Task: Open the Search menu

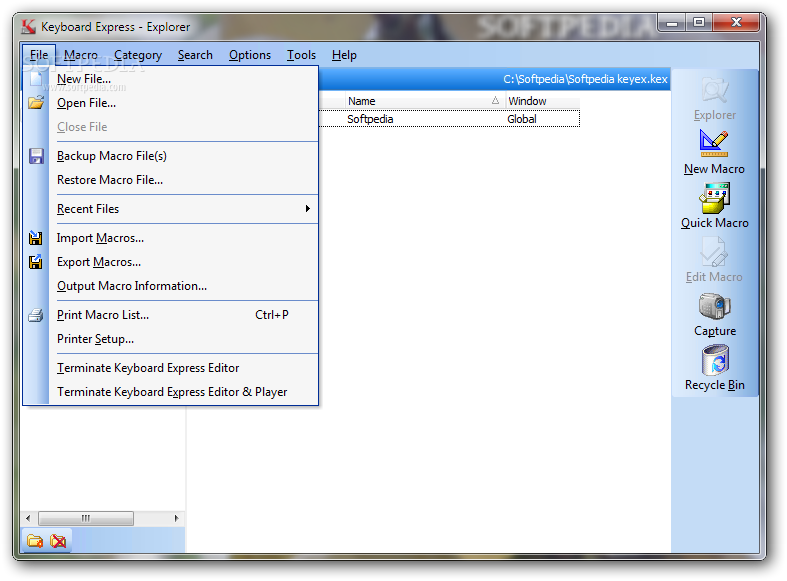Action: coord(195,55)
